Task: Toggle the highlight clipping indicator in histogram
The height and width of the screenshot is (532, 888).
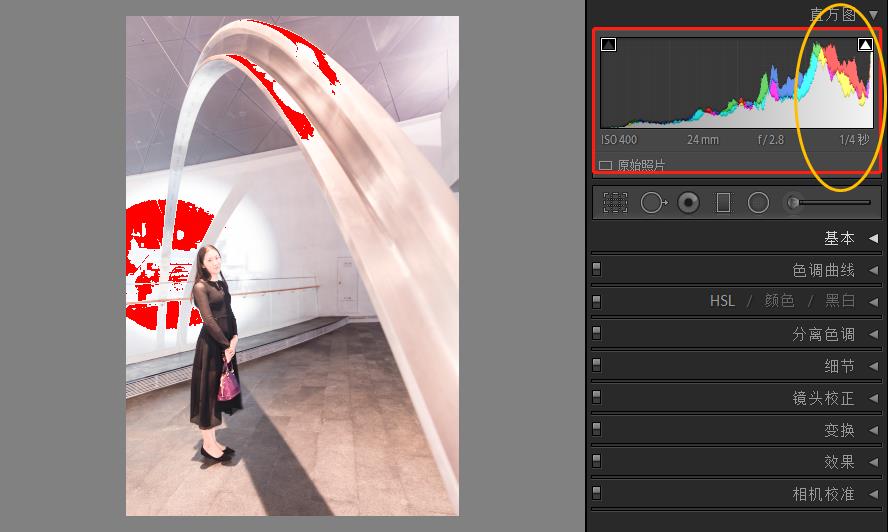Action: 865,45
